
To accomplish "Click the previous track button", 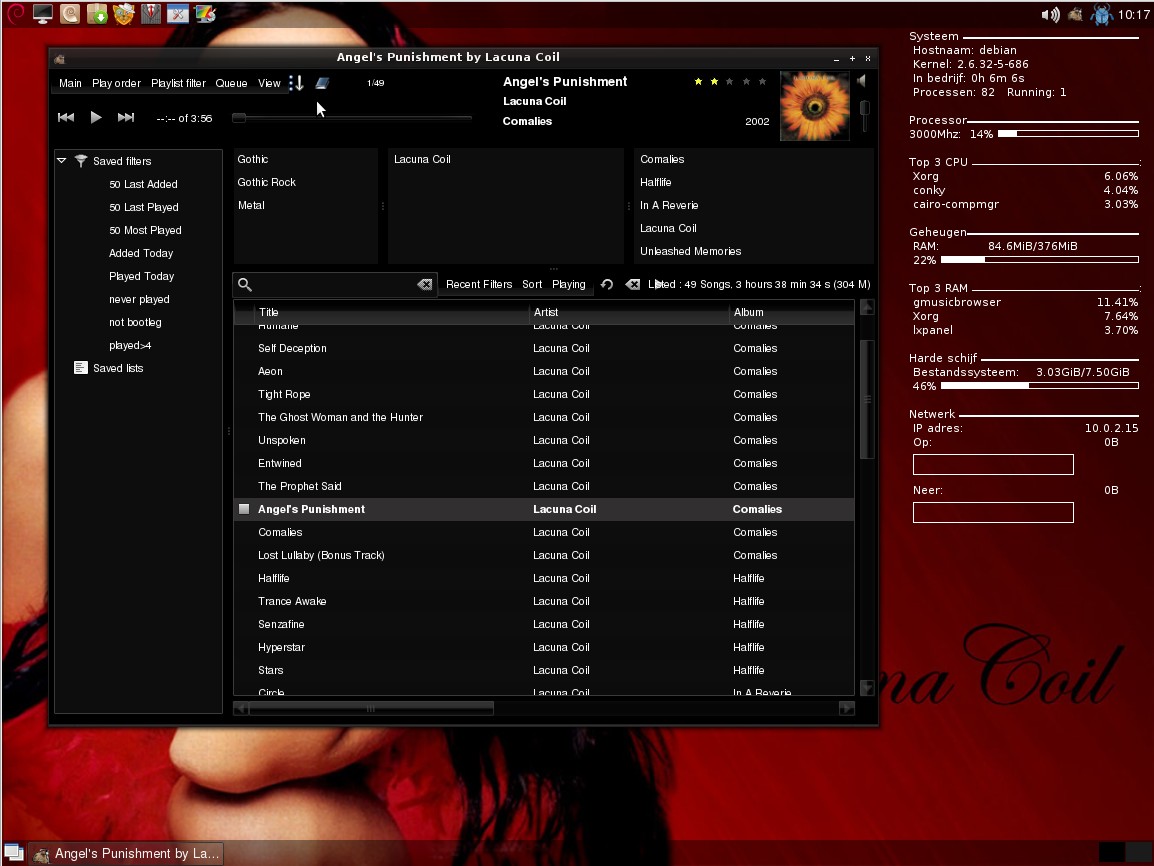I will pyautogui.click(x=66, y=118).
